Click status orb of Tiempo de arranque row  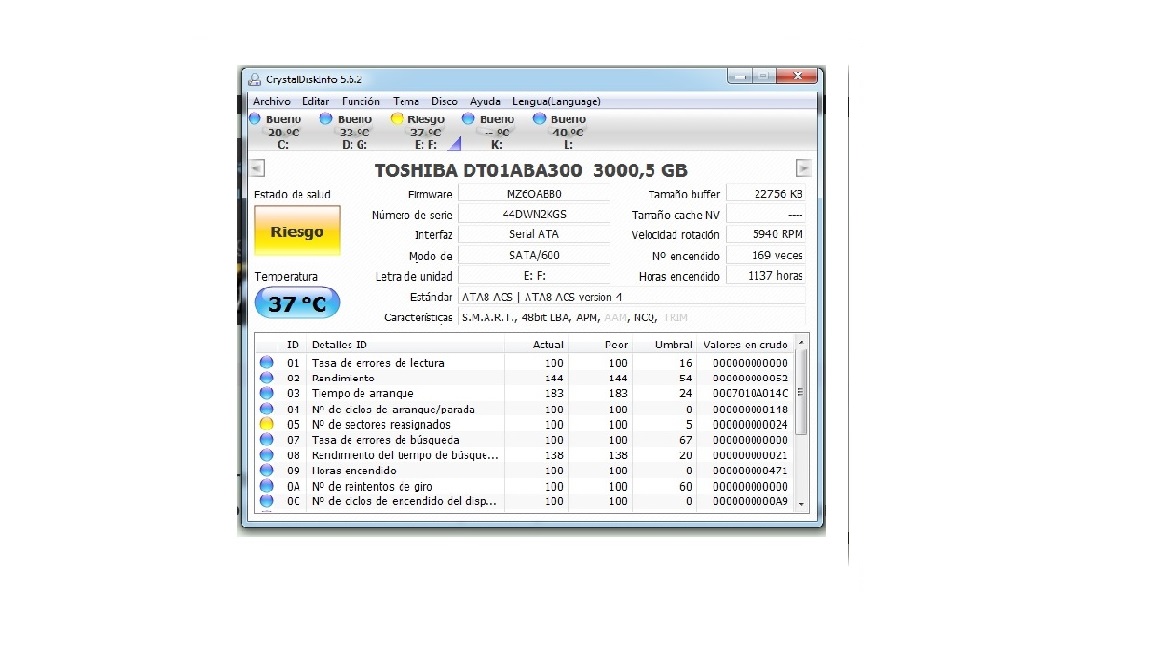click(267, 393)
